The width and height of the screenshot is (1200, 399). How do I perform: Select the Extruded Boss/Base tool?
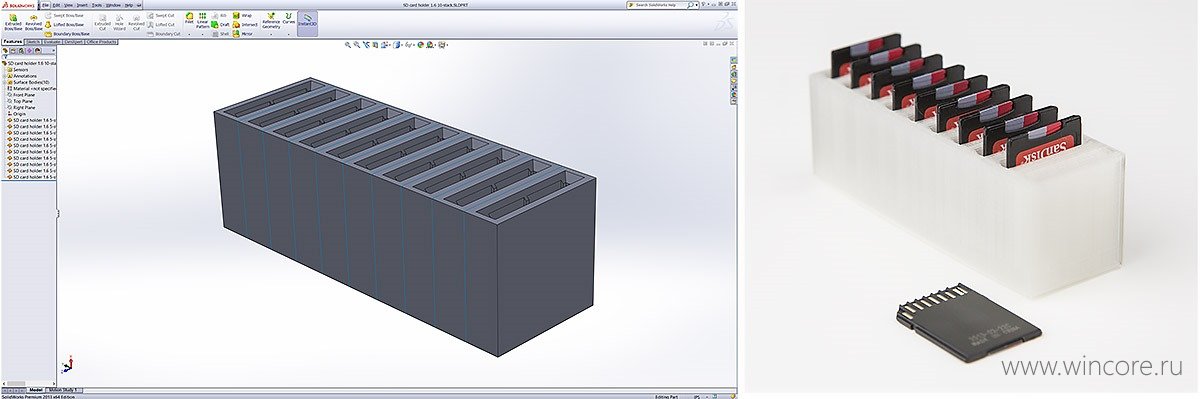13,22
